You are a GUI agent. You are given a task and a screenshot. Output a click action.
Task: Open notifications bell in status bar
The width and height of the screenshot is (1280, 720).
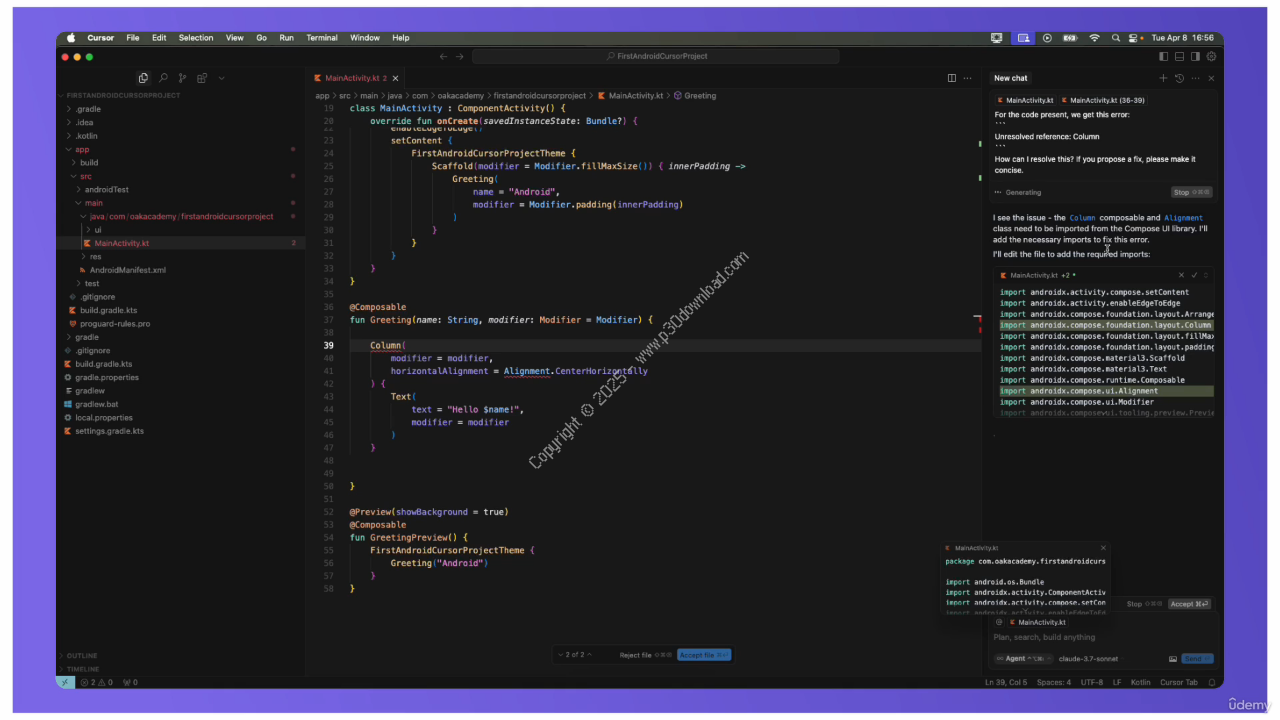(x=1211, y=682)
